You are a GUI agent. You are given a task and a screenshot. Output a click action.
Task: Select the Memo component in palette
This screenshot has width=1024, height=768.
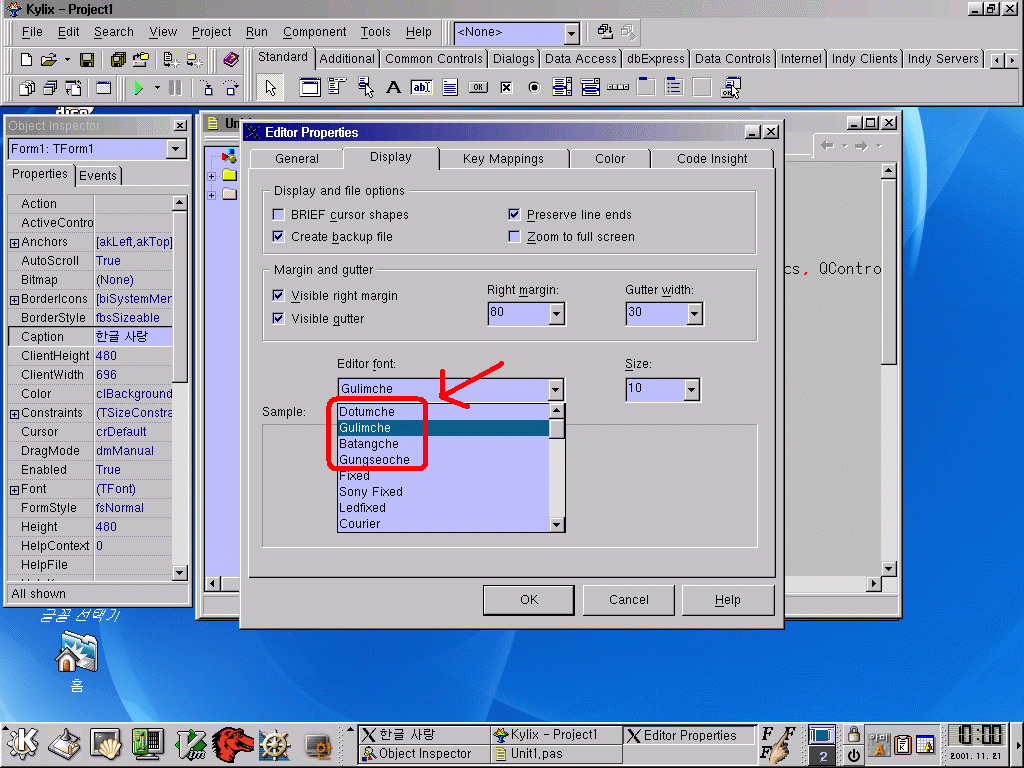(x=450, y=87)
